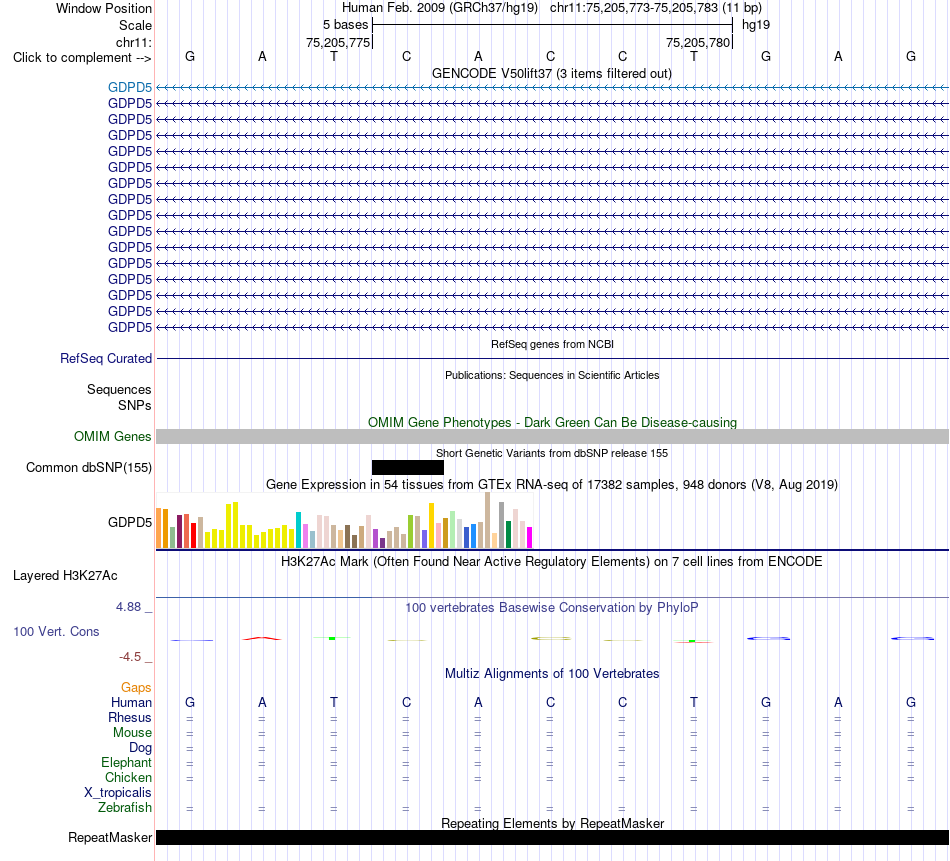Click the 100 Vert. Cons label
The height and width of the screenshot is (861, 950).
pyautogui.click(x=56, y=631)
